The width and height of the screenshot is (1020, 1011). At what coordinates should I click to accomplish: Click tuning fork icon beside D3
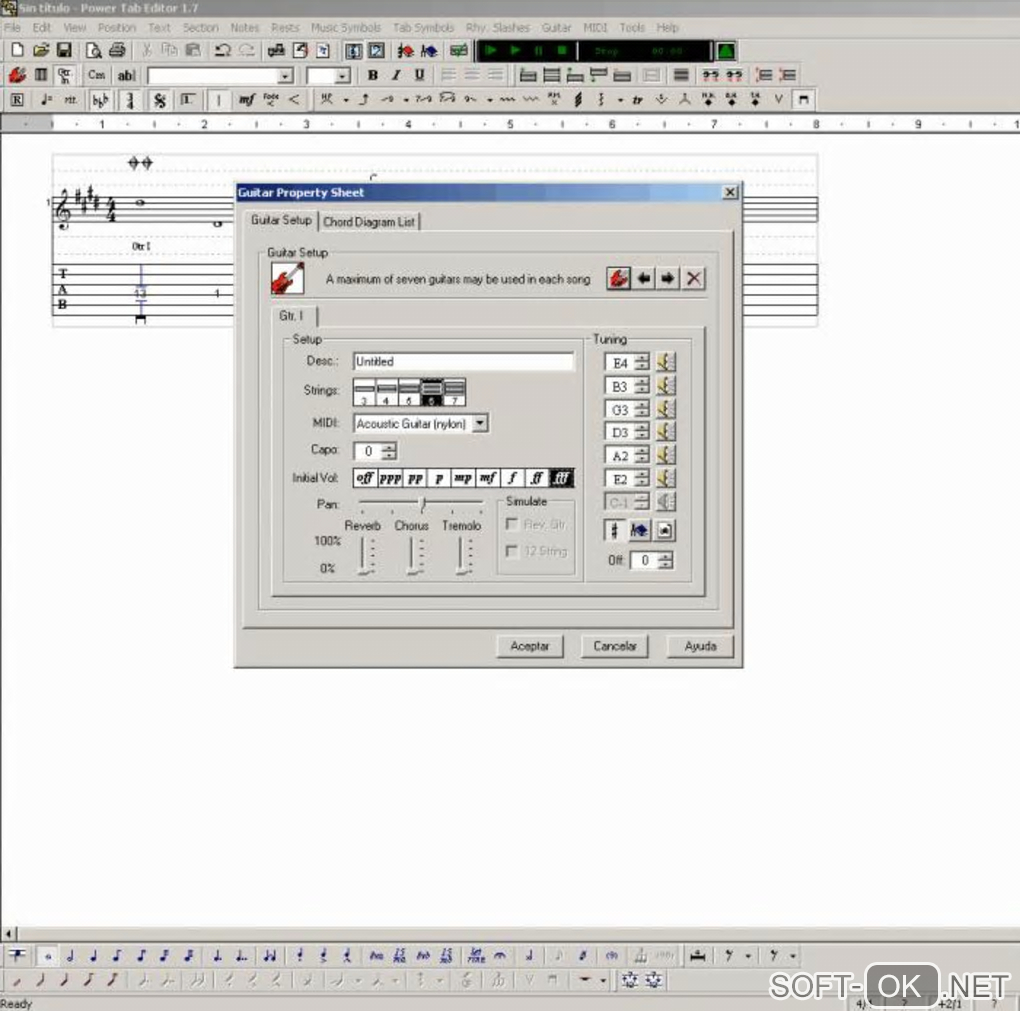tap(665, 432)
